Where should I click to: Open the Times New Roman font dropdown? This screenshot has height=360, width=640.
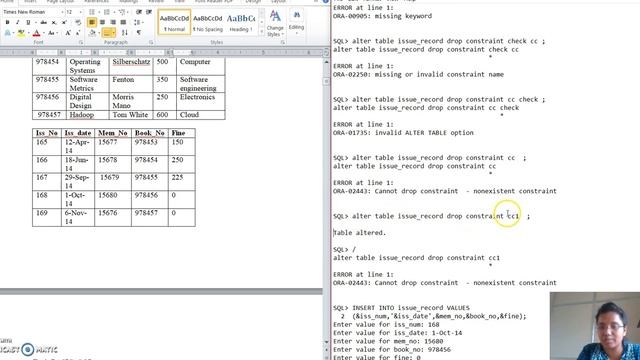point(62,12)
